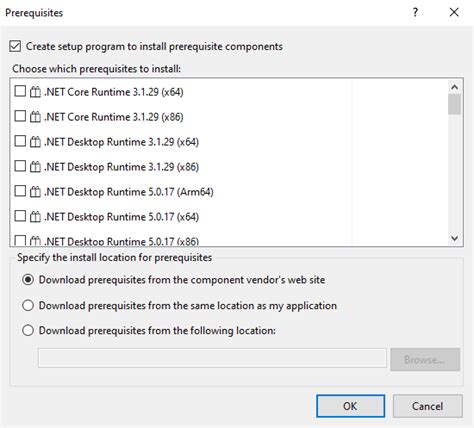
Task: Open the question mark help button
Action: (415, 13)
